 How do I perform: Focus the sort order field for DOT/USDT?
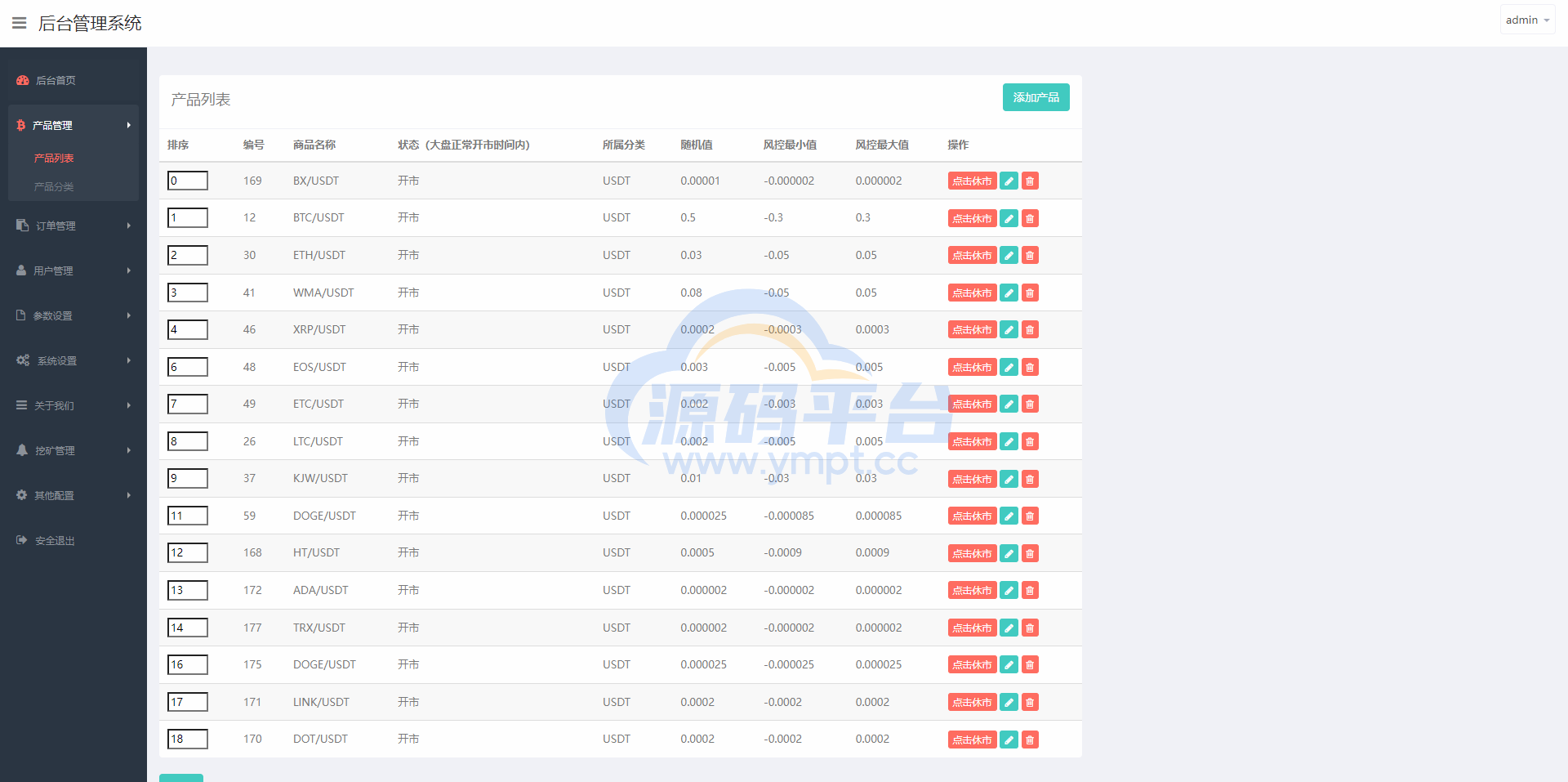[188, 739]
